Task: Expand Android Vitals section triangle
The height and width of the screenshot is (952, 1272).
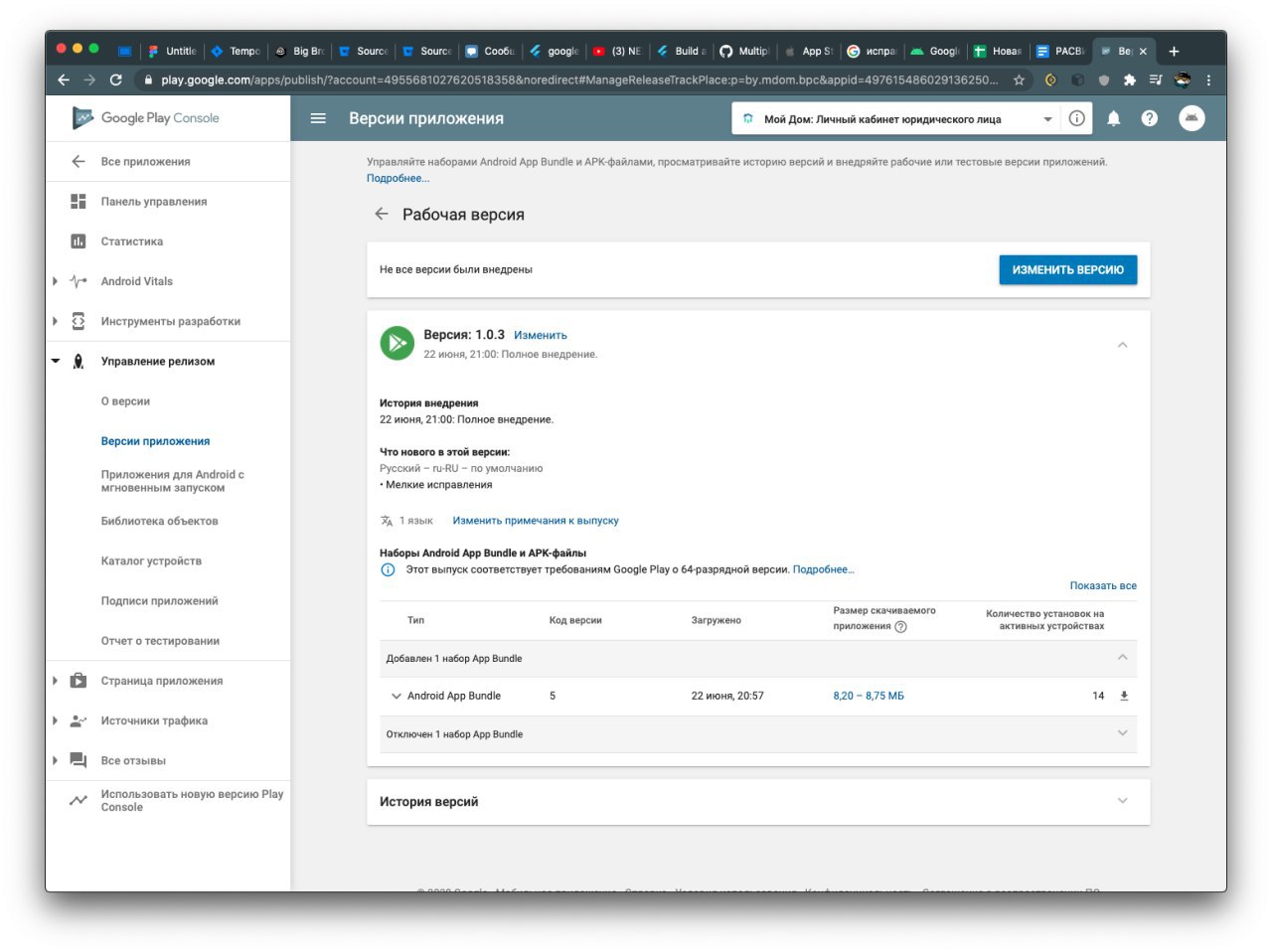Action: tap(55, 281)
